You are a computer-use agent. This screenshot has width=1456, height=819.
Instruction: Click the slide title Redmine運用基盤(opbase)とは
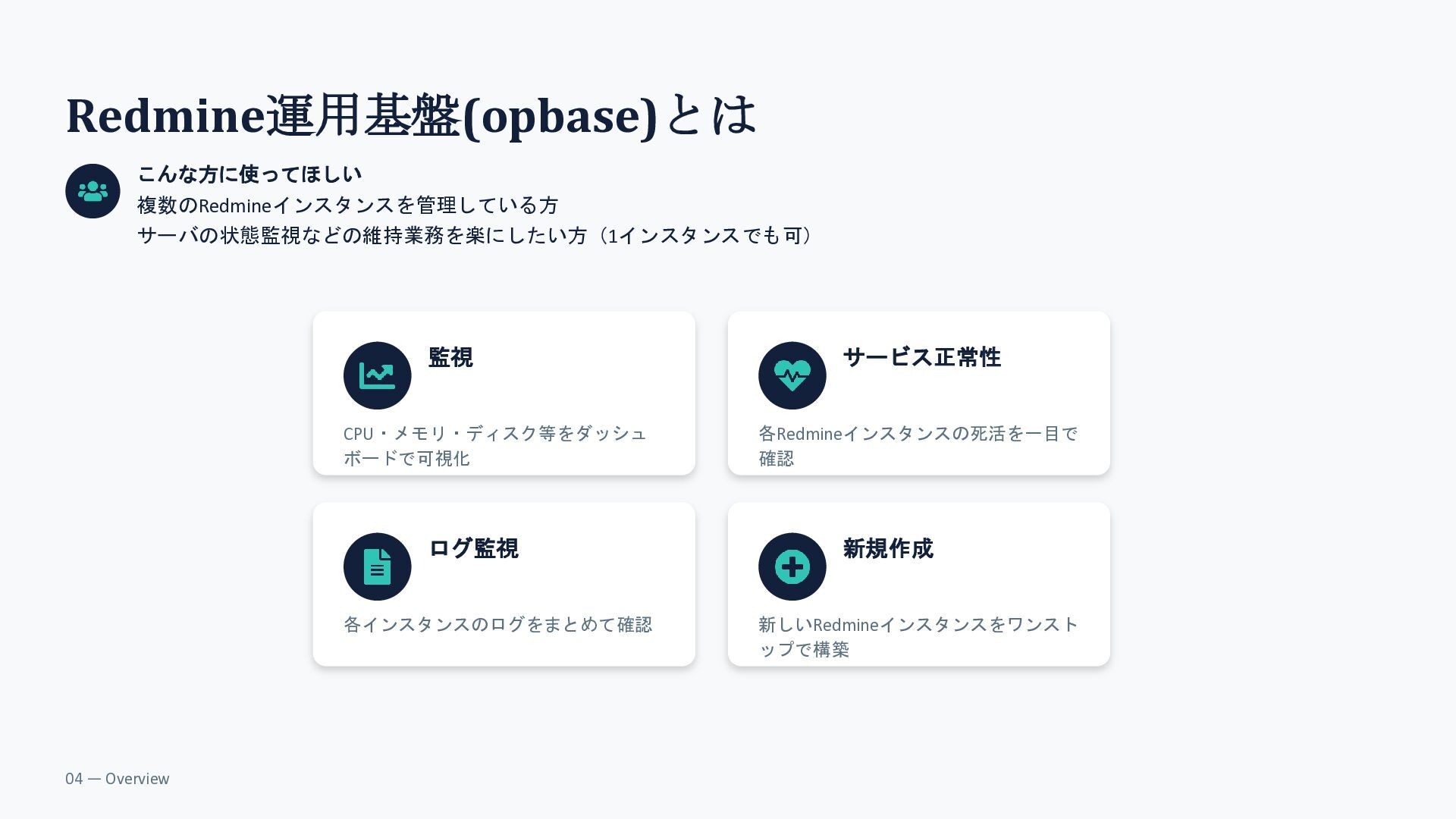click(412, 115)
